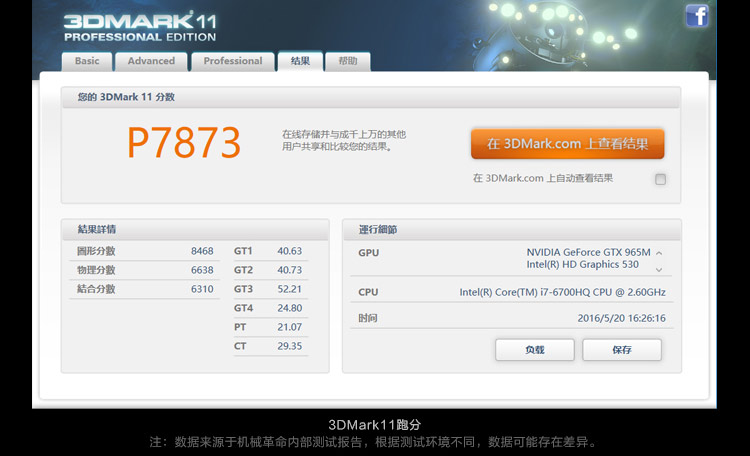Viewport: 750px width, 456px height.
Task: Click the 6310 value in the 结合分数 row
Action: point(202,289)
